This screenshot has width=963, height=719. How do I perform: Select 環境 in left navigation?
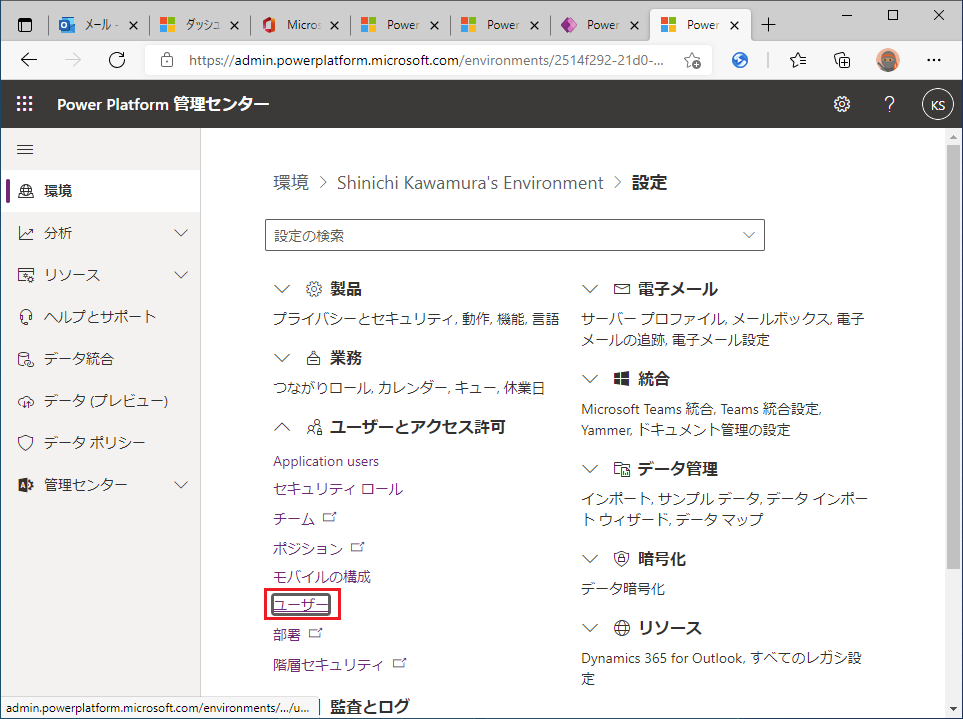58,191
